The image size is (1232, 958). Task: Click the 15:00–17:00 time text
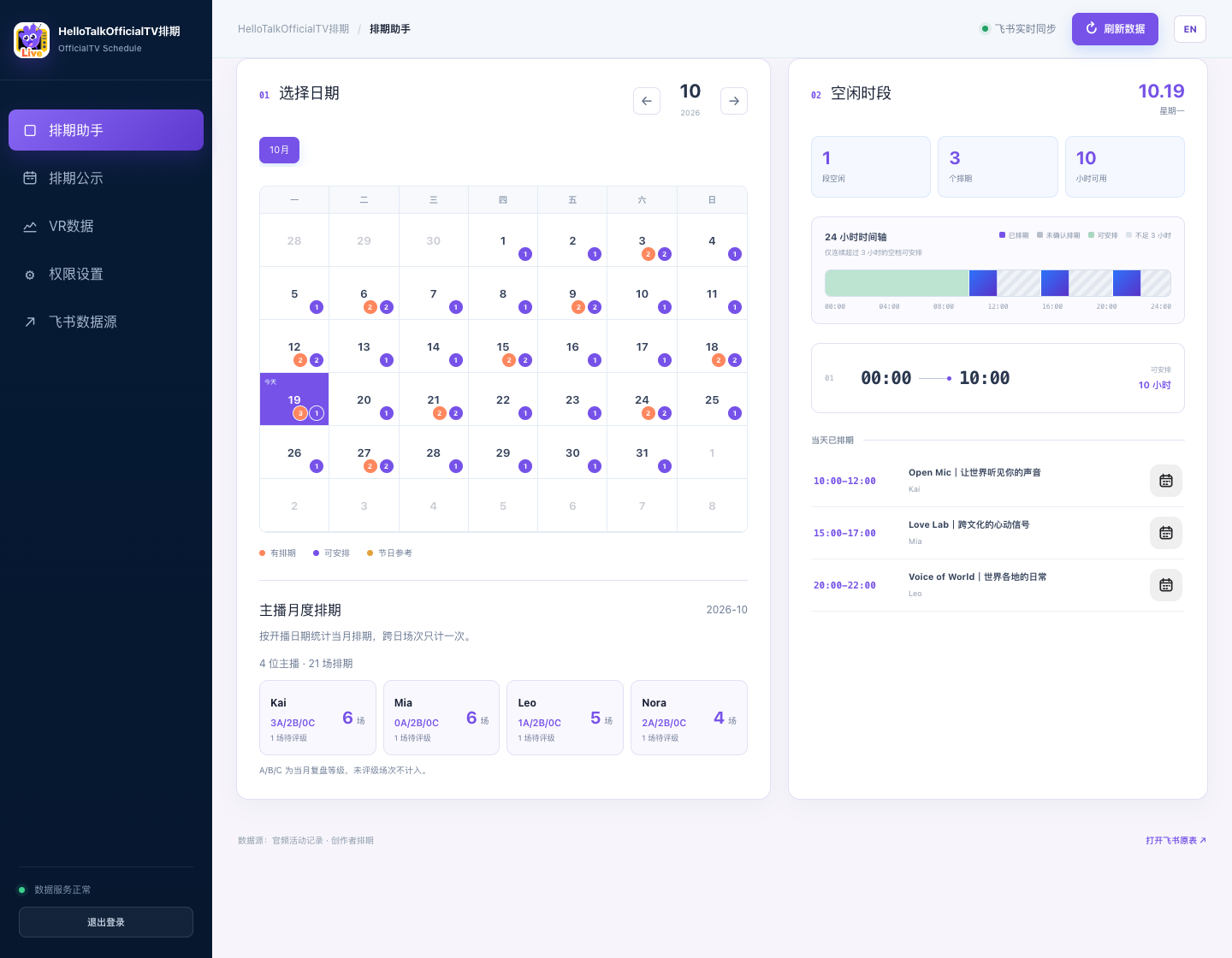(x=844, y=534)
